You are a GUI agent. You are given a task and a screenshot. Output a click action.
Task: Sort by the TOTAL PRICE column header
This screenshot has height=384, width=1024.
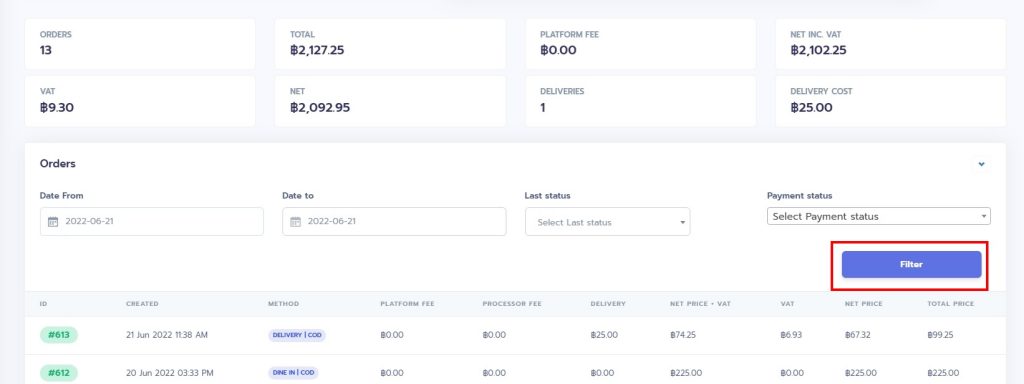pyautogui.click(x=951, y=304)
